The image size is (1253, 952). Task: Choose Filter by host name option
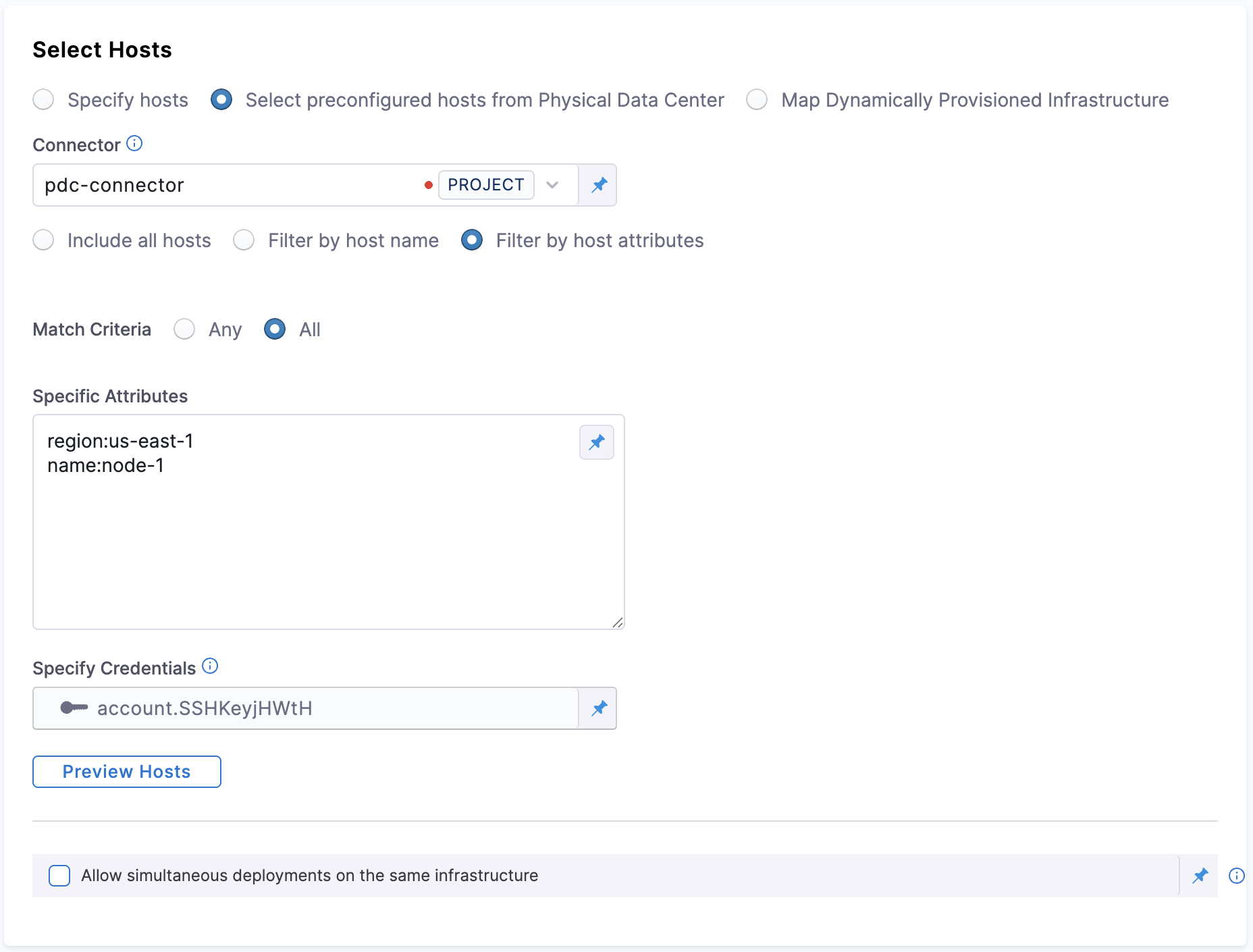click(x=244, y=240)
